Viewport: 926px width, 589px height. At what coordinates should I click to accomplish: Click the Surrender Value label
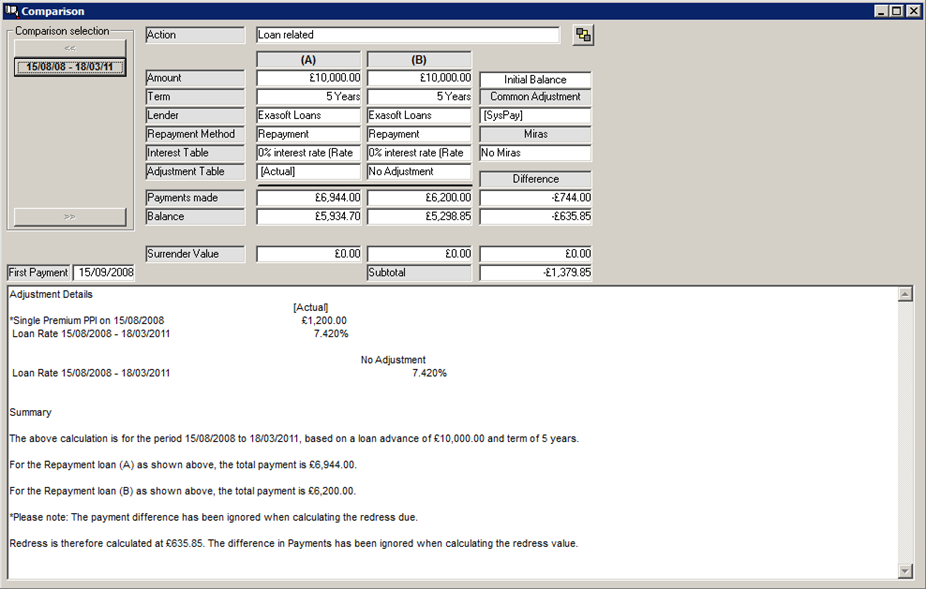(195, 254)
